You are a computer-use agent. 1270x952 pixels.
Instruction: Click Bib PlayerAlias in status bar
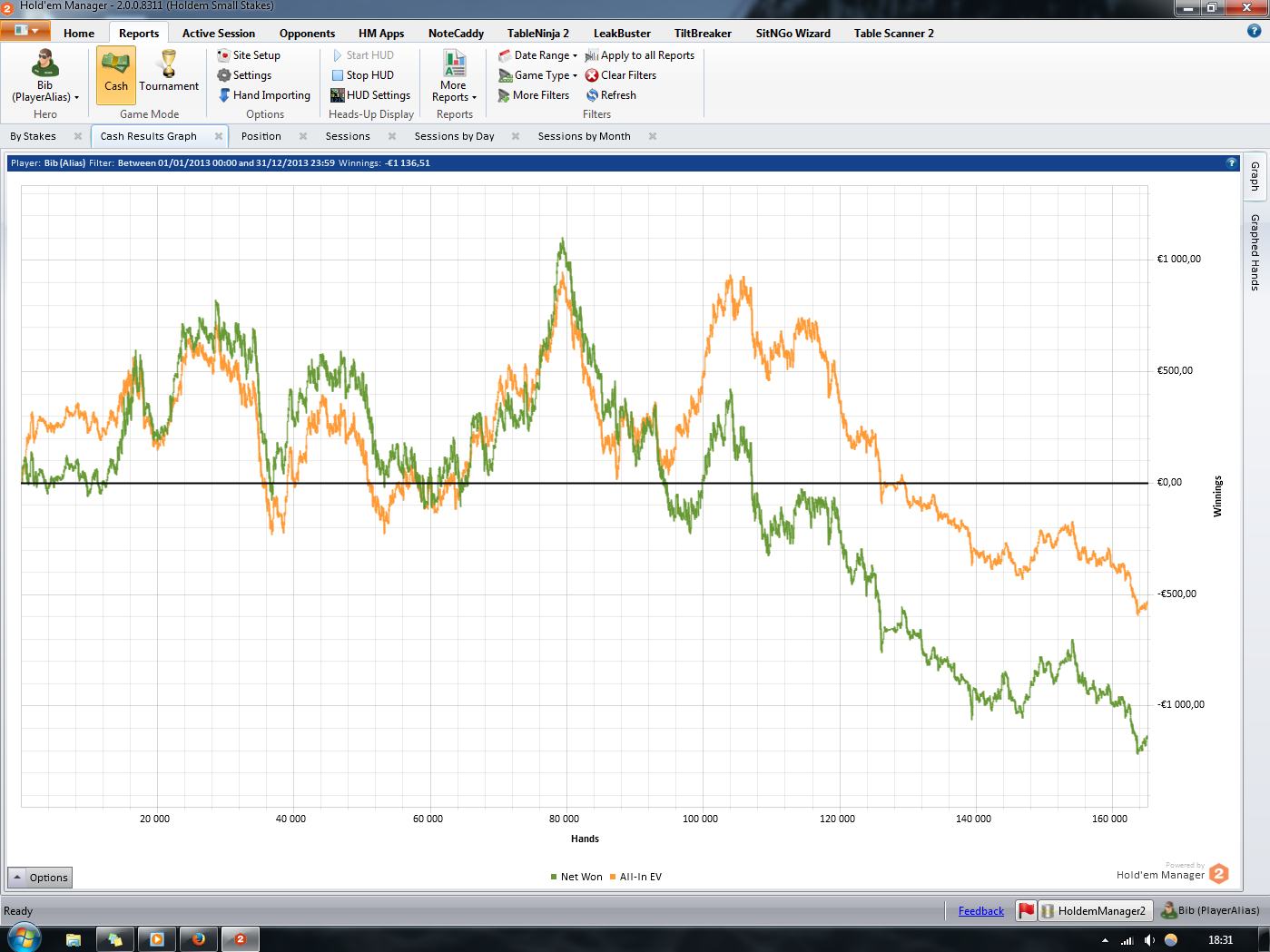coord(1211,910)
